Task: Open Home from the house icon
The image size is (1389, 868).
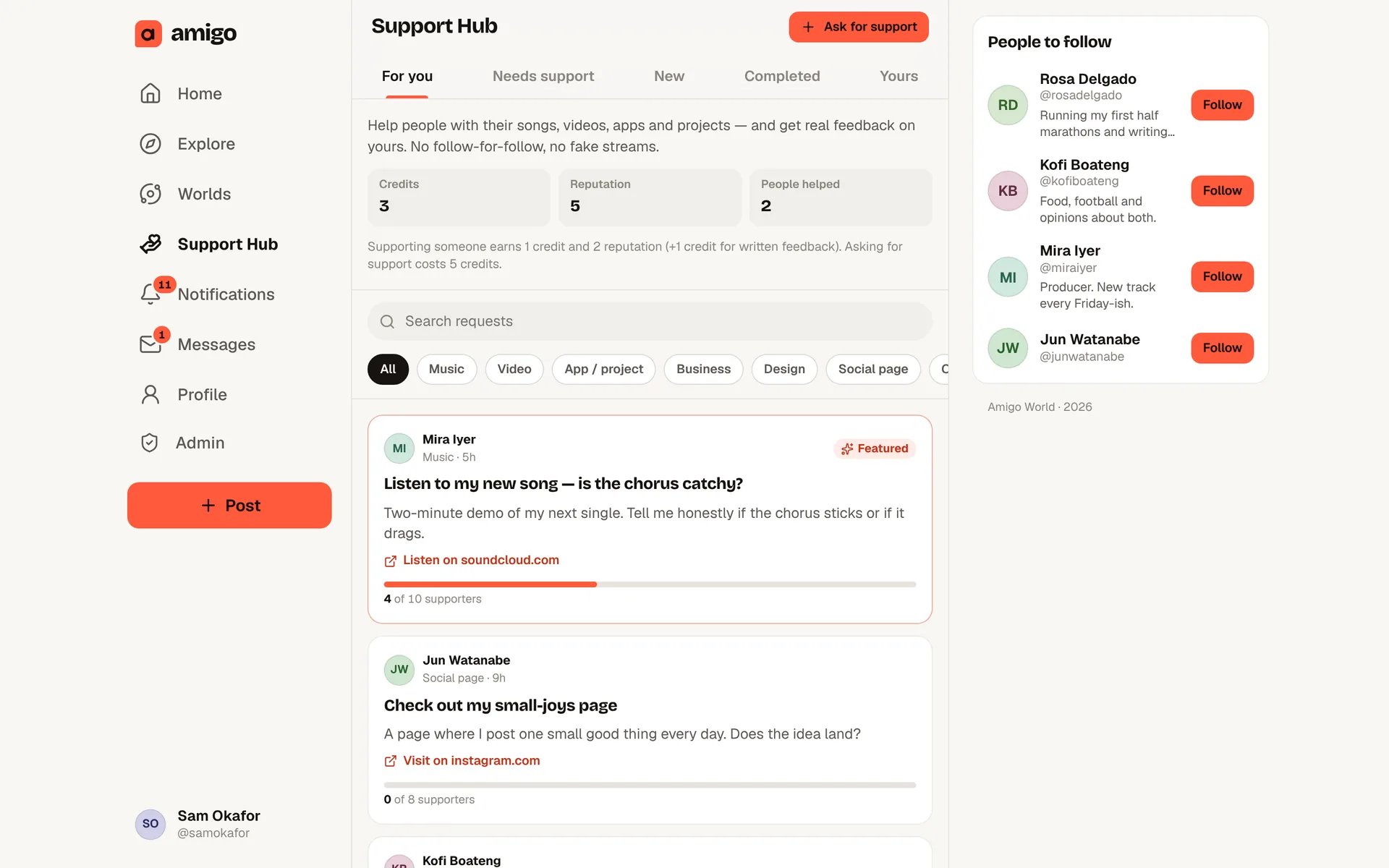Action: [150, 93]
